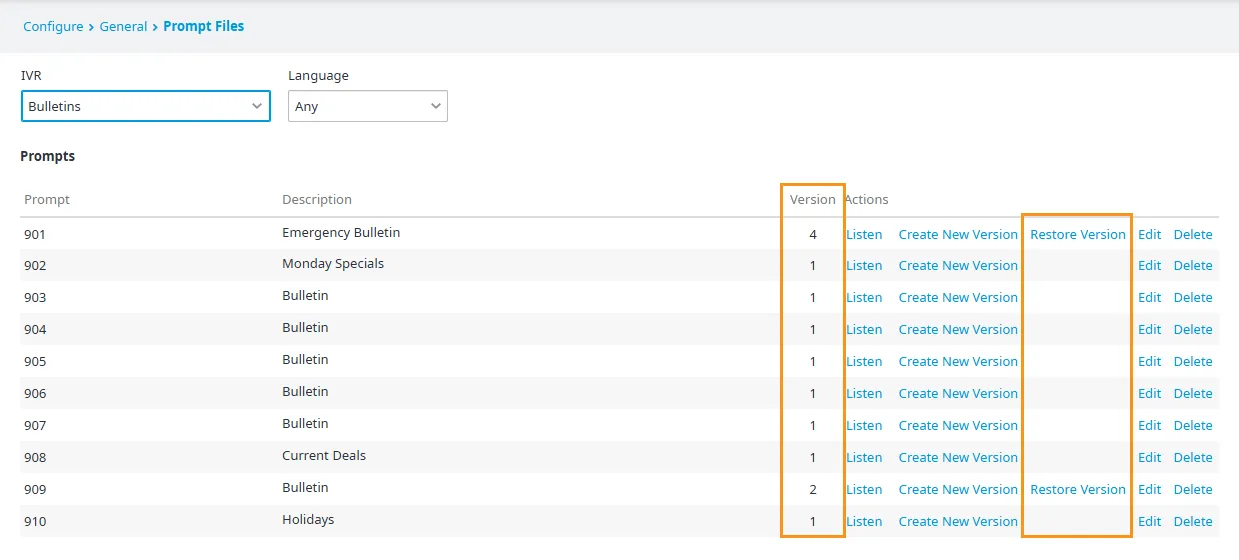The width and height of the screenshot is (1239, 560).
Task: Edit prompt 909
Action: [1150, 490]
